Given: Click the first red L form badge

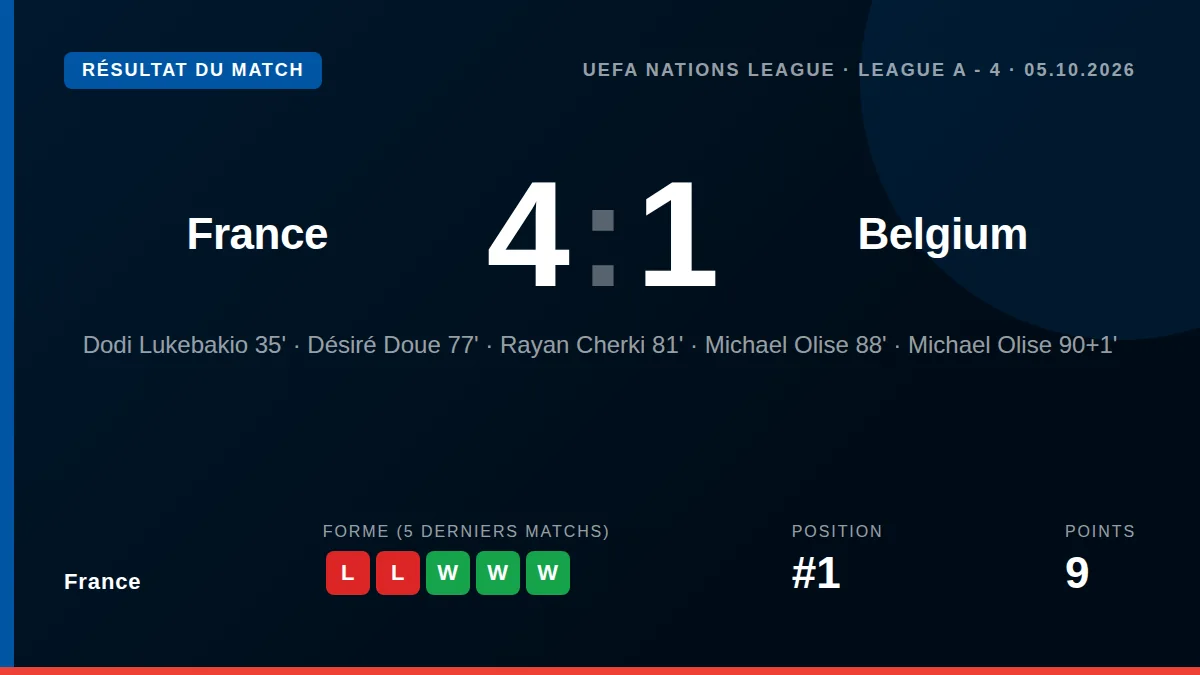Looking at the screenshot, I should coord(348,573).
